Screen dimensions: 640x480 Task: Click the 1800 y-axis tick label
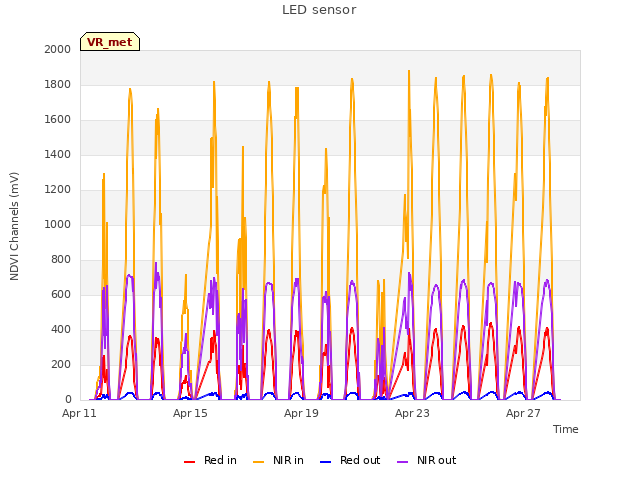[x=58, y=84]
